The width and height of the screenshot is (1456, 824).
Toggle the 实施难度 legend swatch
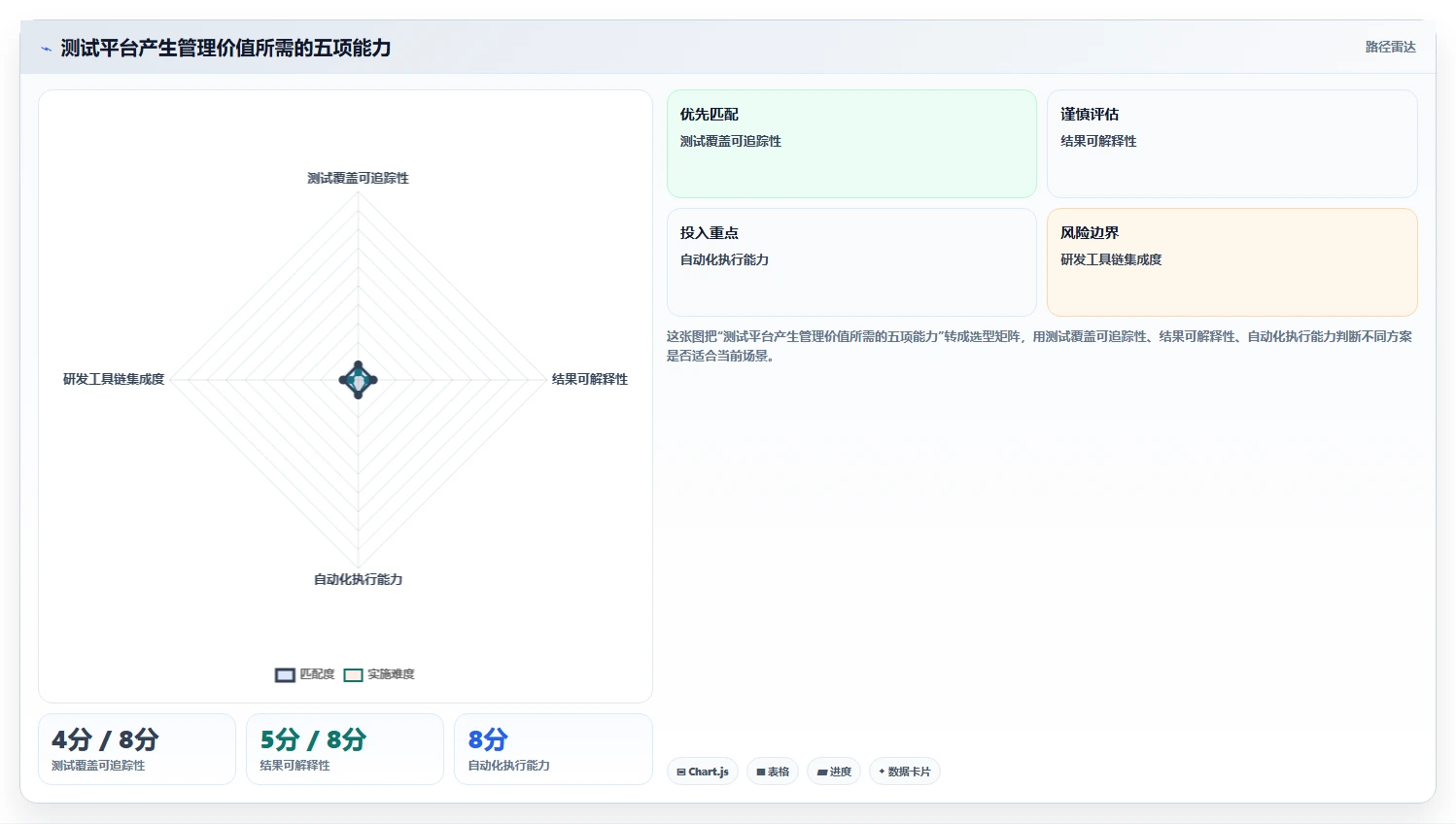pyautogui.click(x=353, y=675)
